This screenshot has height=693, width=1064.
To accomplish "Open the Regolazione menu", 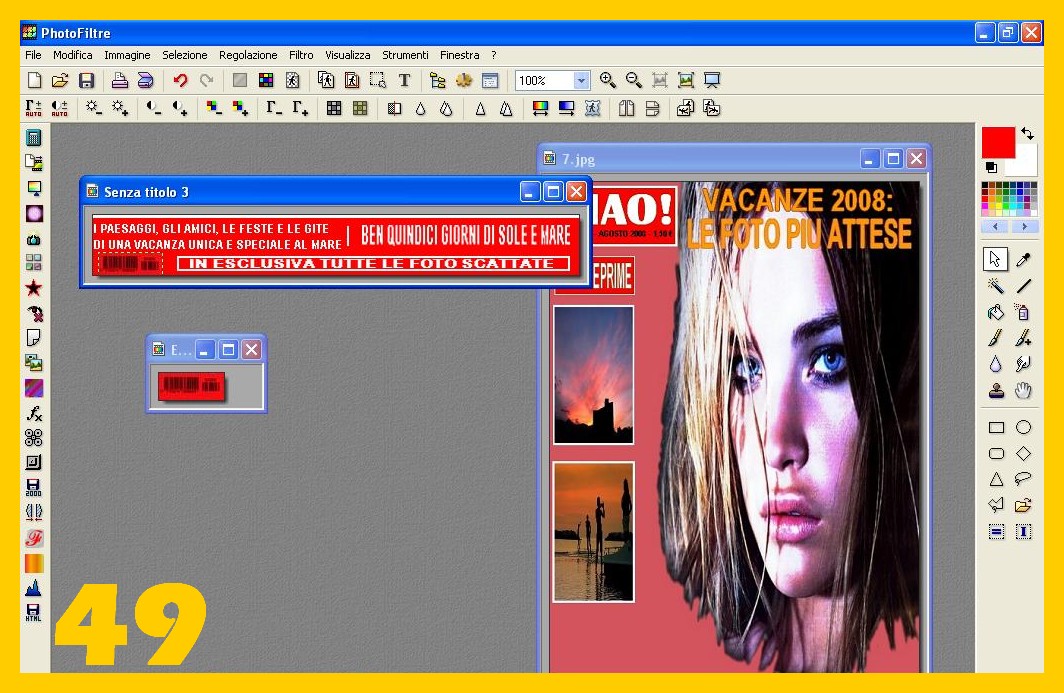I will pyautogui.click(x=248, y=55).
